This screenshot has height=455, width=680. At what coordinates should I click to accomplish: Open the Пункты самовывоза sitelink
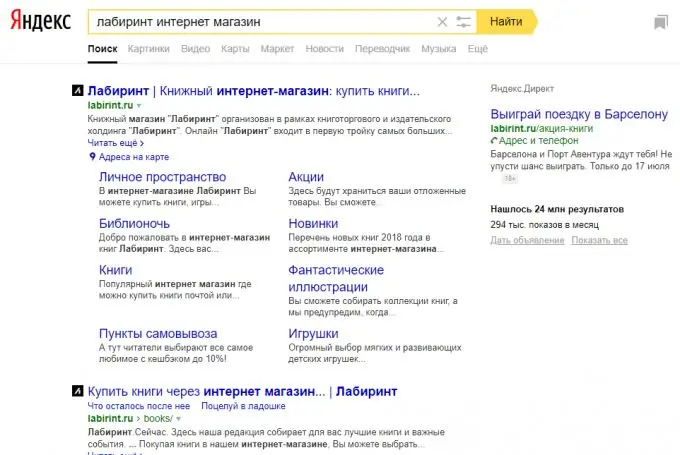(158, 334)
